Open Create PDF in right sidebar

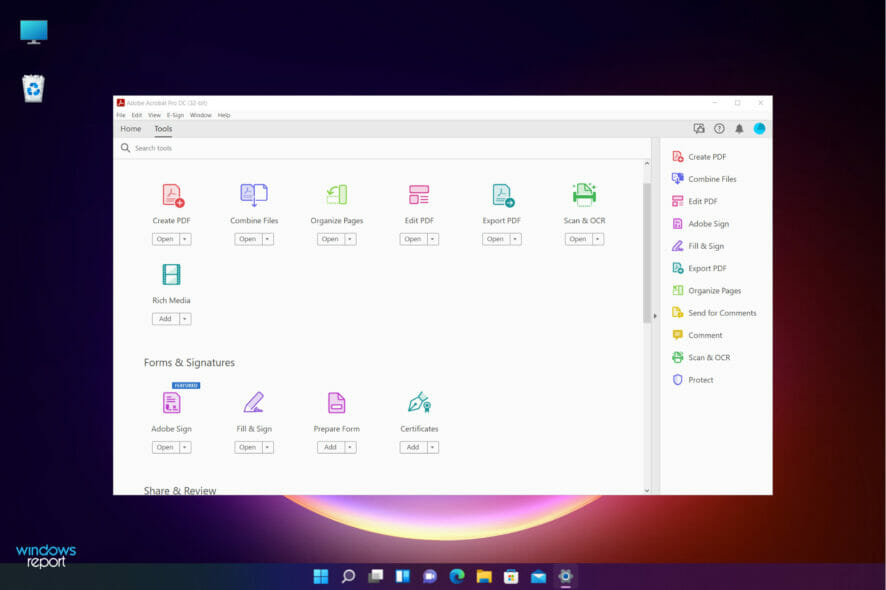[699, 157]
